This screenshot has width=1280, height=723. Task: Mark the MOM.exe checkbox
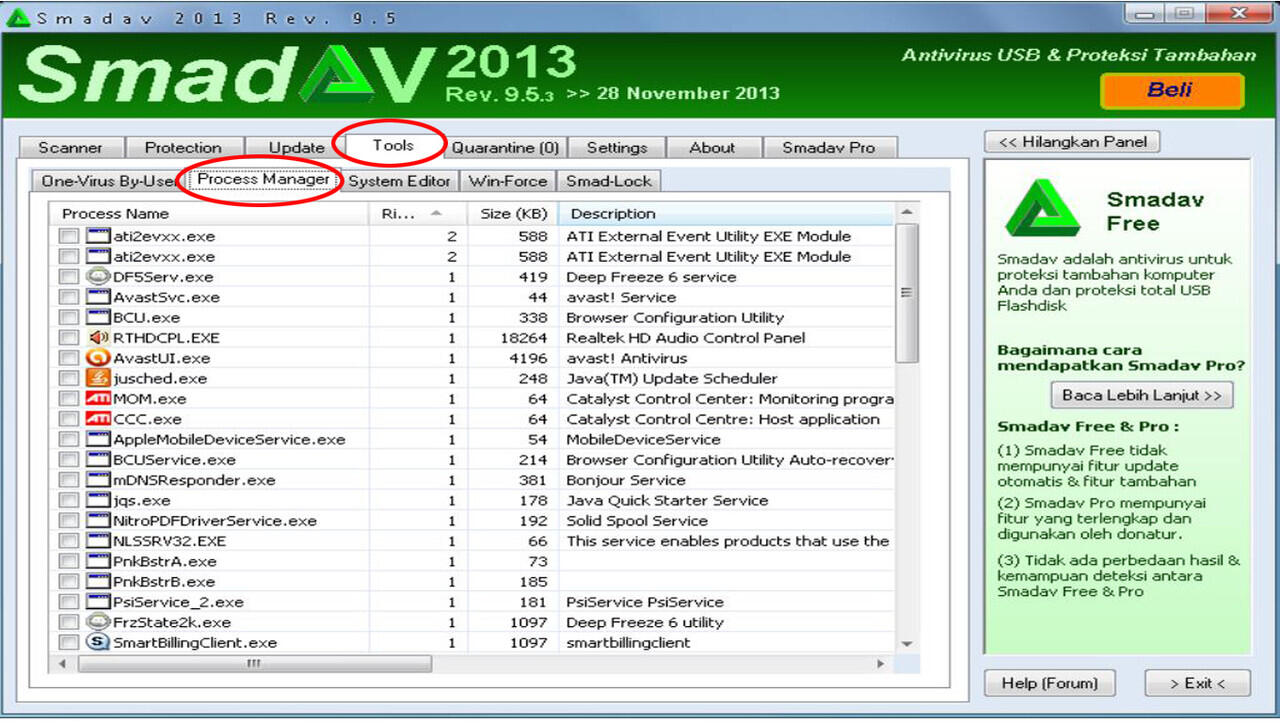tap(68, 399)
